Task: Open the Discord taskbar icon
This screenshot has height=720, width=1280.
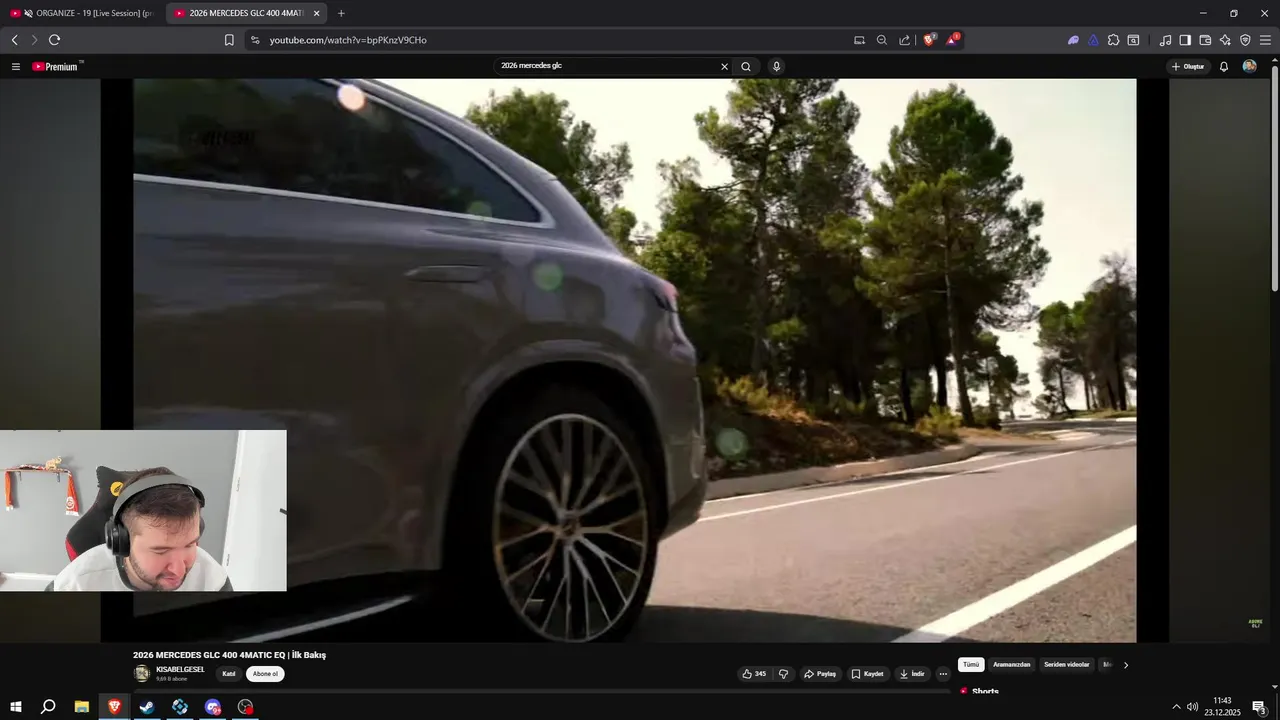Action: (x=213, y=707)
